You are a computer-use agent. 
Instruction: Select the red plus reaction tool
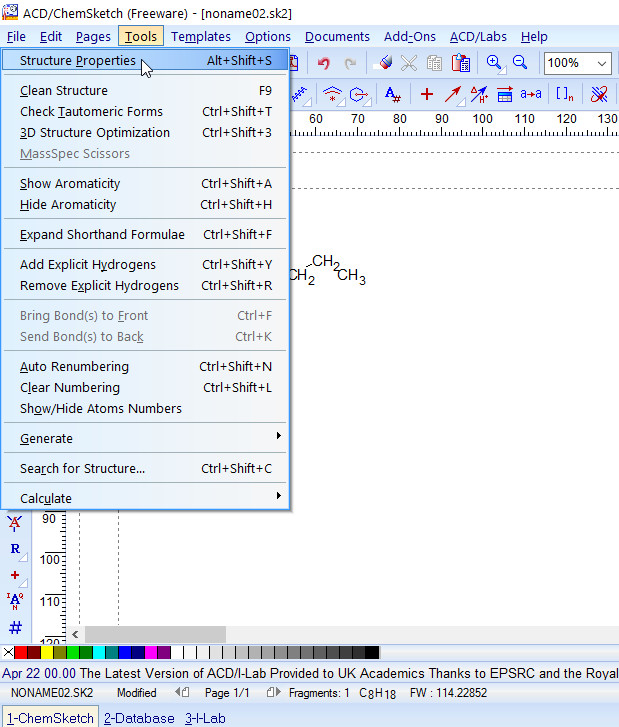coord(427,95)
